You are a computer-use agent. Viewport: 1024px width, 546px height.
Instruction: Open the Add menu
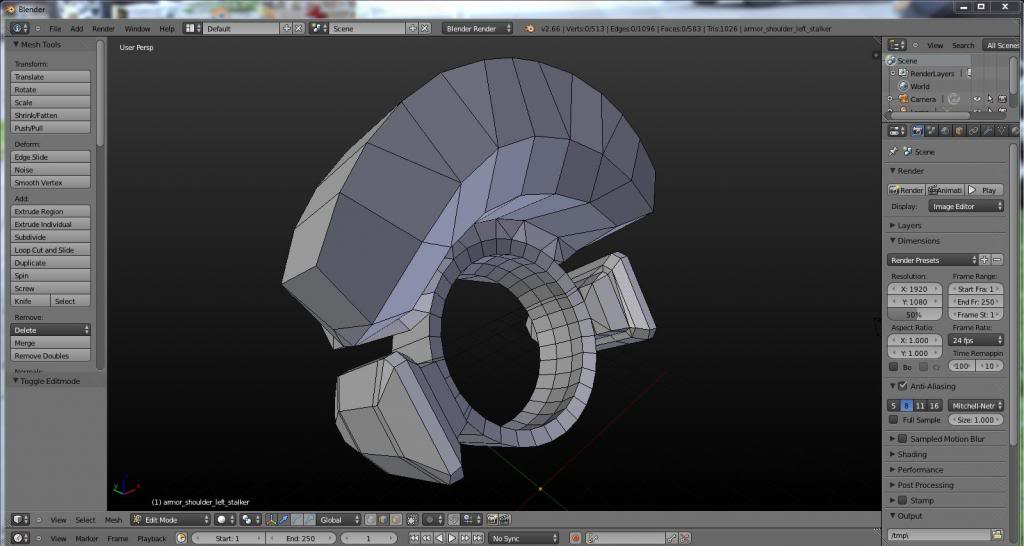tap(76, 29)
